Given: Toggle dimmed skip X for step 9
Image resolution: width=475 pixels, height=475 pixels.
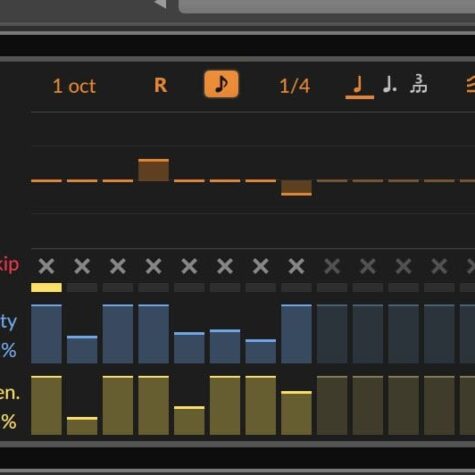Looking at the screenshot, I should tap(332, 266).
